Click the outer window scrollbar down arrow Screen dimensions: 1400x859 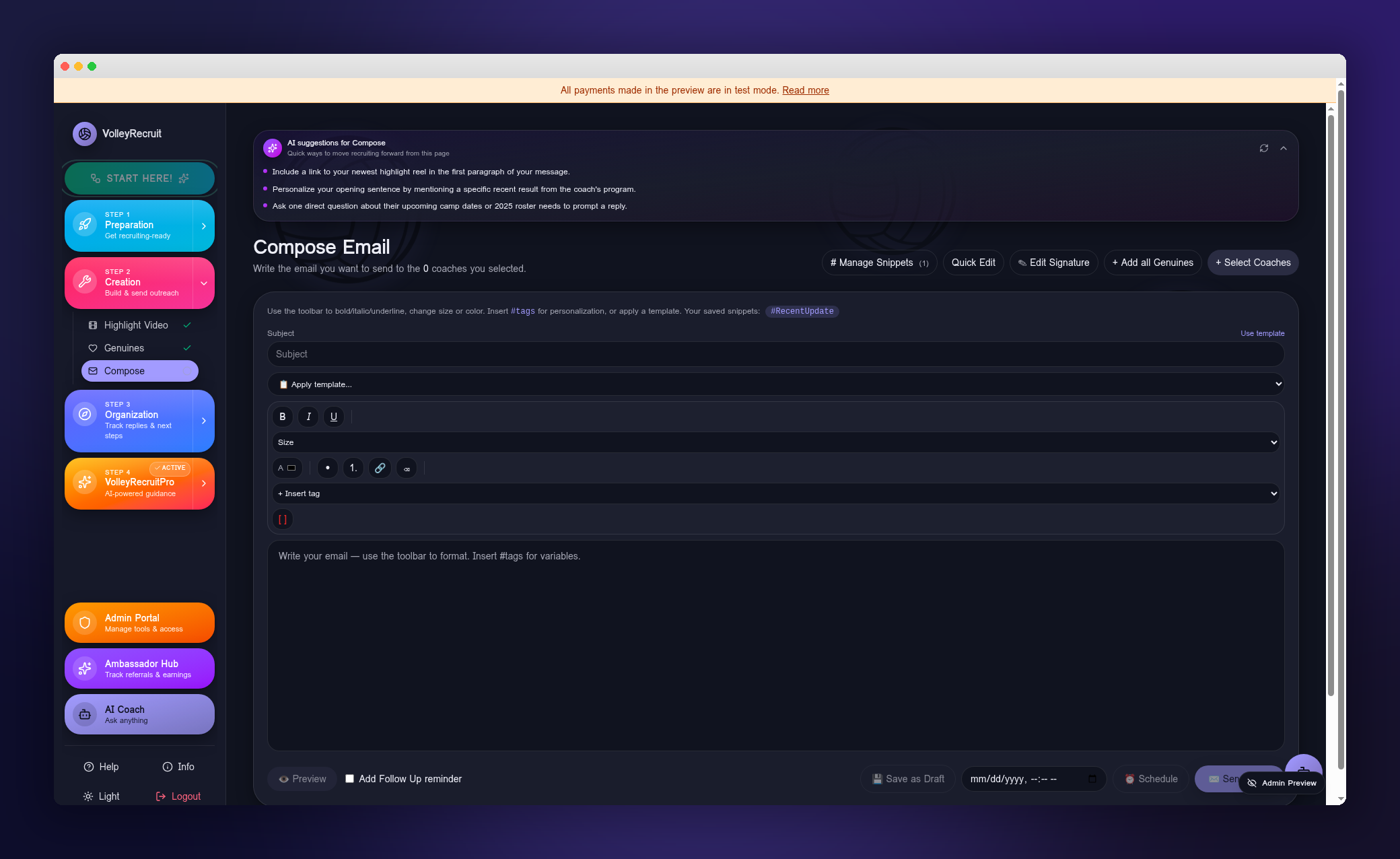click(1341, 799)
